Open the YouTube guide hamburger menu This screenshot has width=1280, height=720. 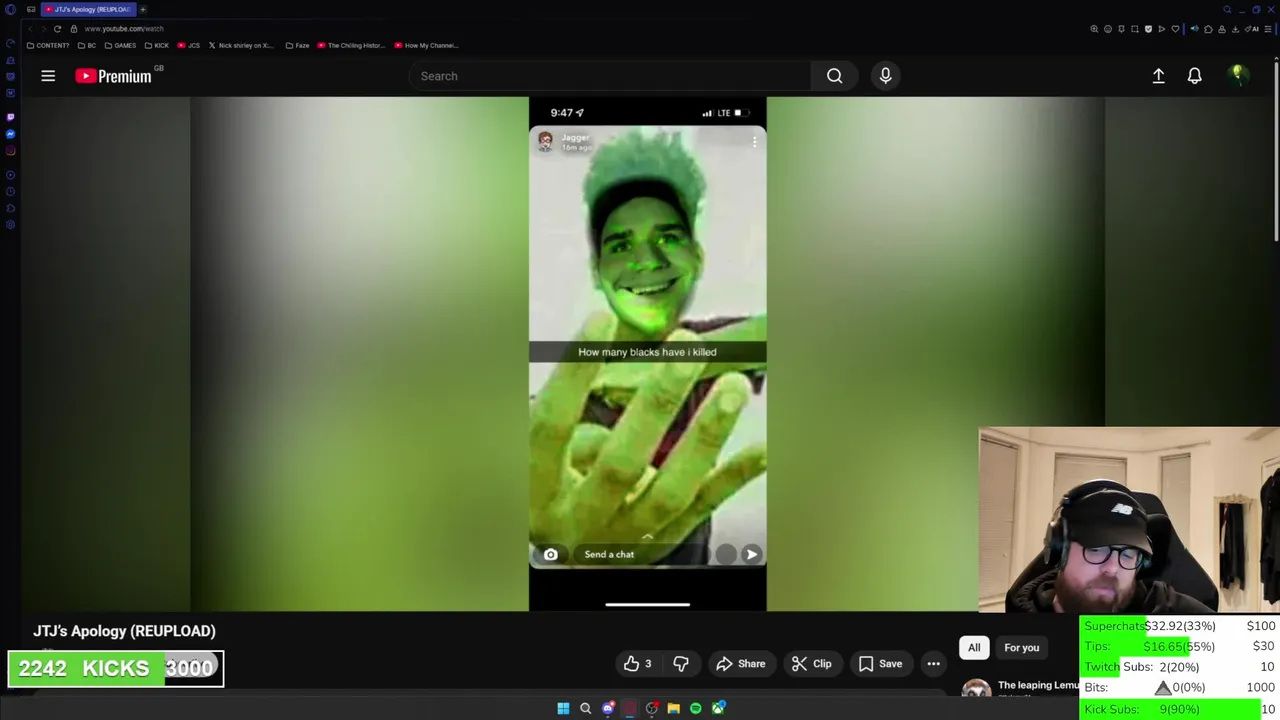click(48, 76)
